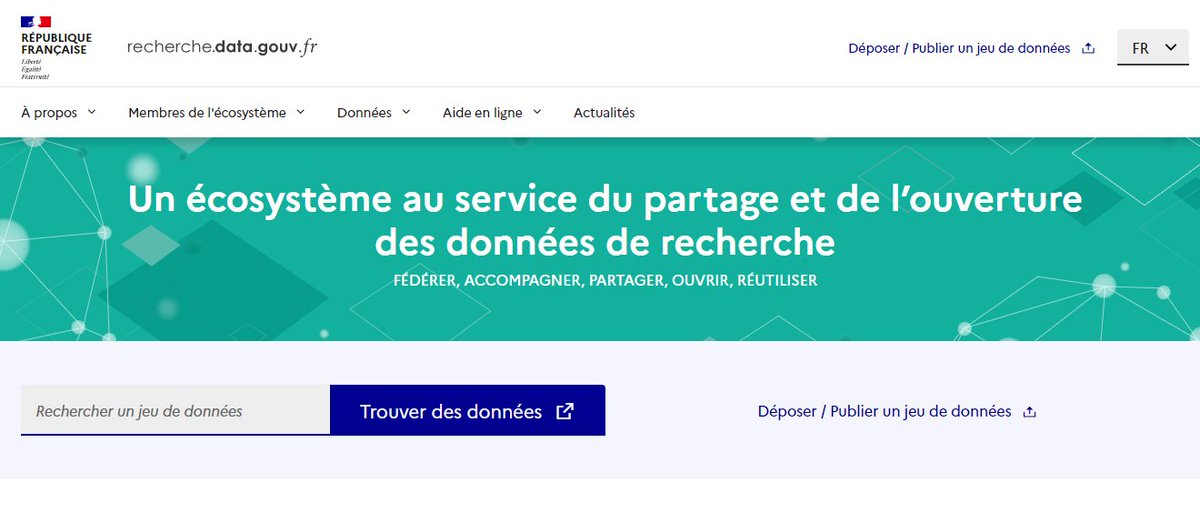Open the Actualités menu item
The height and width of the screenshot is (523, 1200).
point(604,113)
